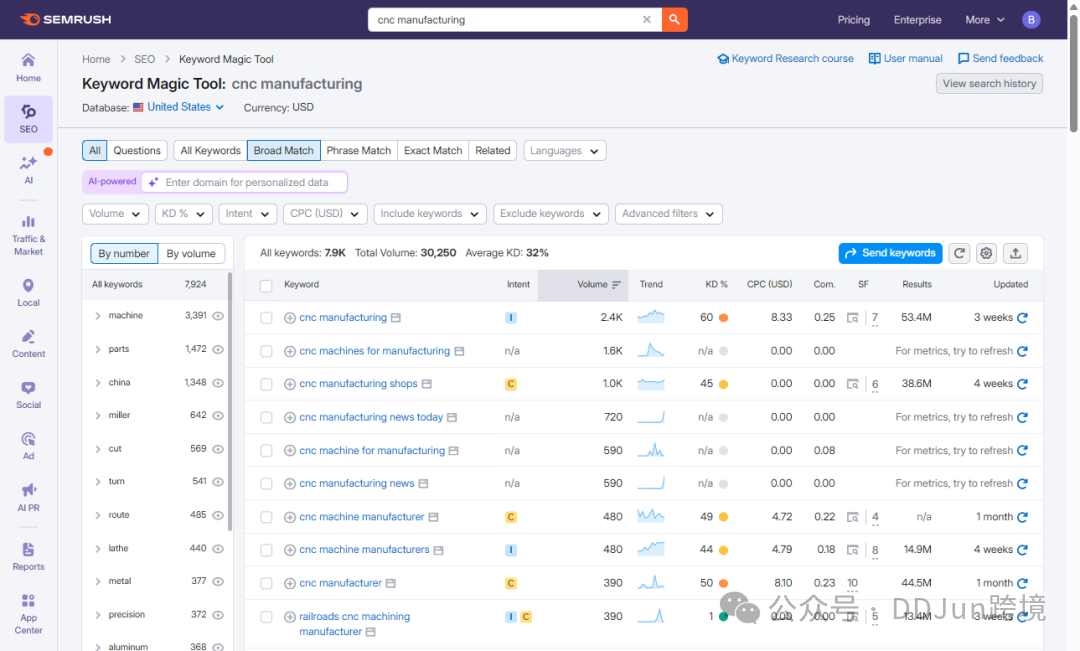Image resolution: width=1080 pixels, height=651 pixels.
Task: Change database United States selector
Action: 178,107
